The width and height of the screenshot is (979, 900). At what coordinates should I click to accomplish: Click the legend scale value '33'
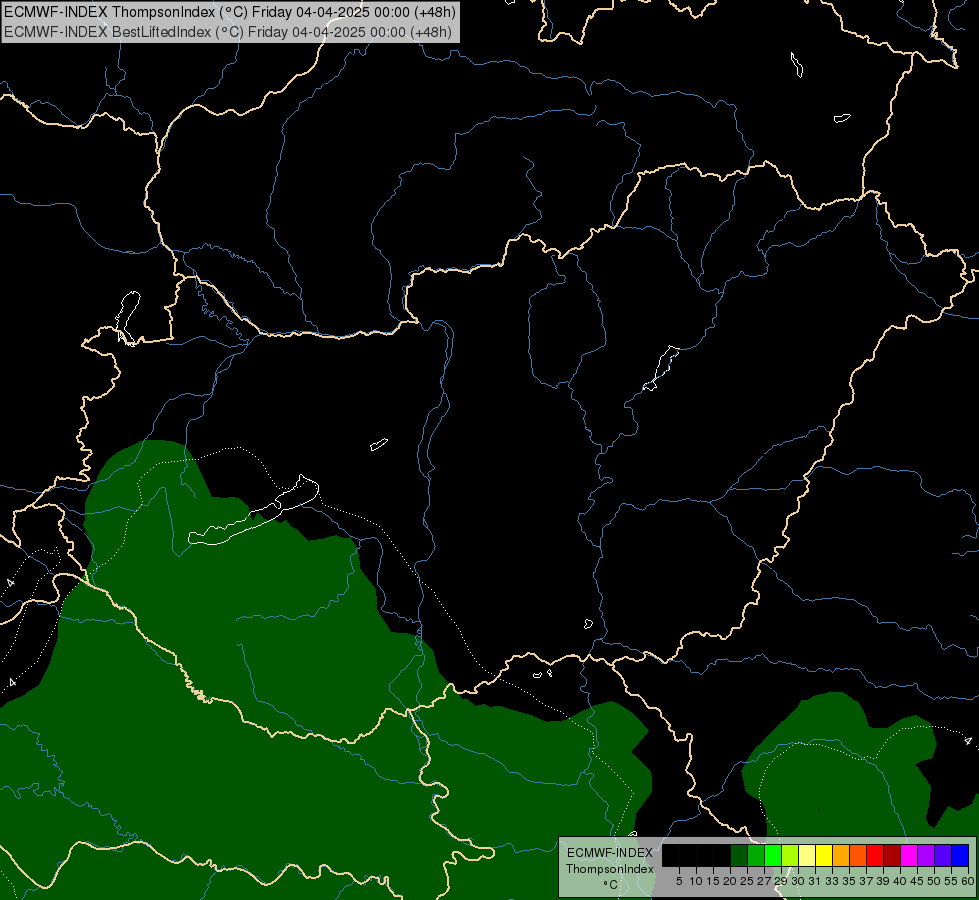[832, 881]
